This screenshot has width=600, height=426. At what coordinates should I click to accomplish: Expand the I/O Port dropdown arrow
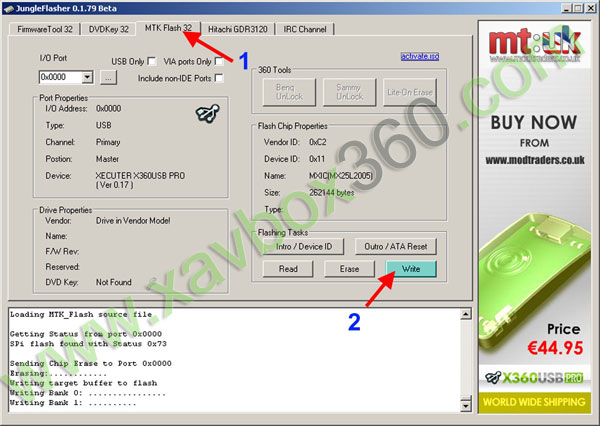(87, 77)
